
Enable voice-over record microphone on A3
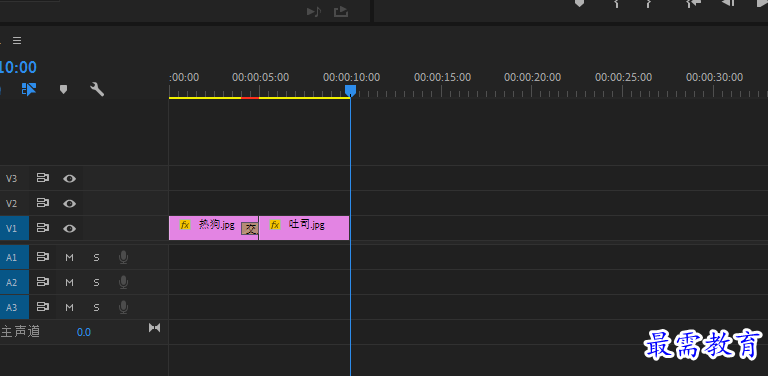124,307
